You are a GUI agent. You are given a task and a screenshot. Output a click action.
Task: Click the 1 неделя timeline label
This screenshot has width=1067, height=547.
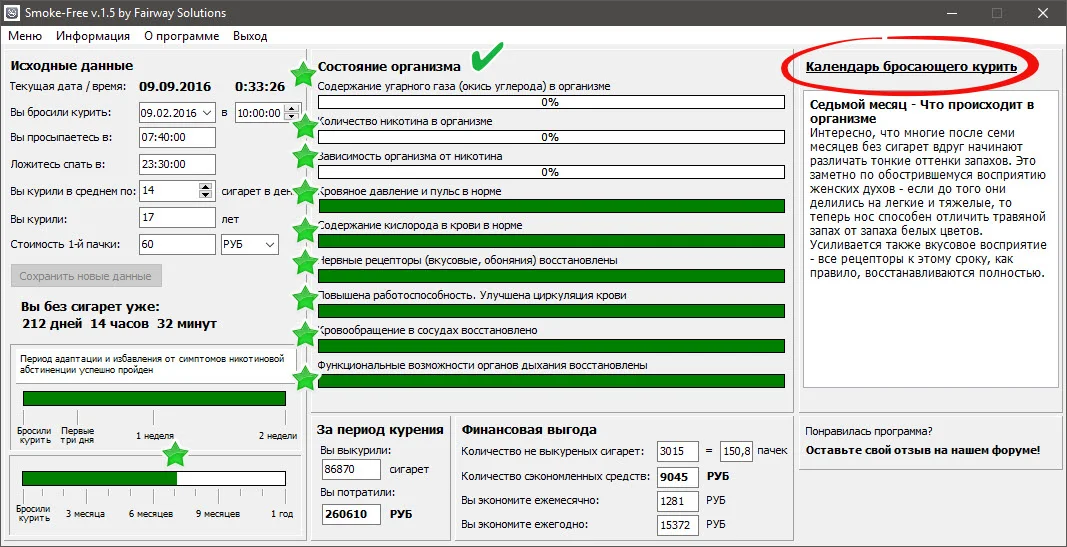[155, 436]
